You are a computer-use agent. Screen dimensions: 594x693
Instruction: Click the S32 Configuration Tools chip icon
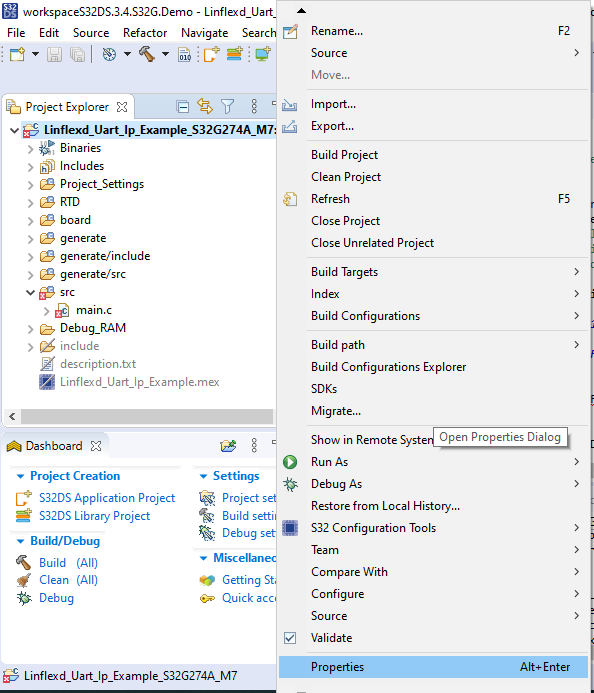click(290, 528)
